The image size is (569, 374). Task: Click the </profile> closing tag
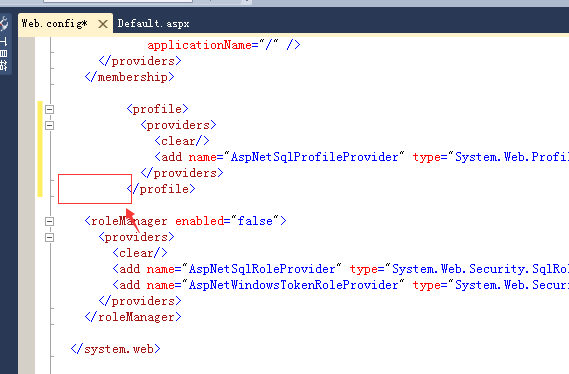[x=161, y=189]
